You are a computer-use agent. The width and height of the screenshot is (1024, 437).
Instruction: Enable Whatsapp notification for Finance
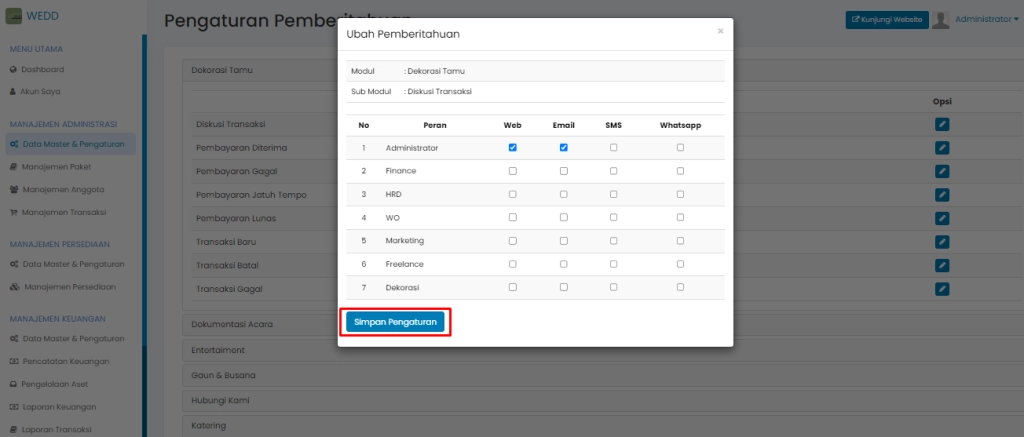(680, 171)
